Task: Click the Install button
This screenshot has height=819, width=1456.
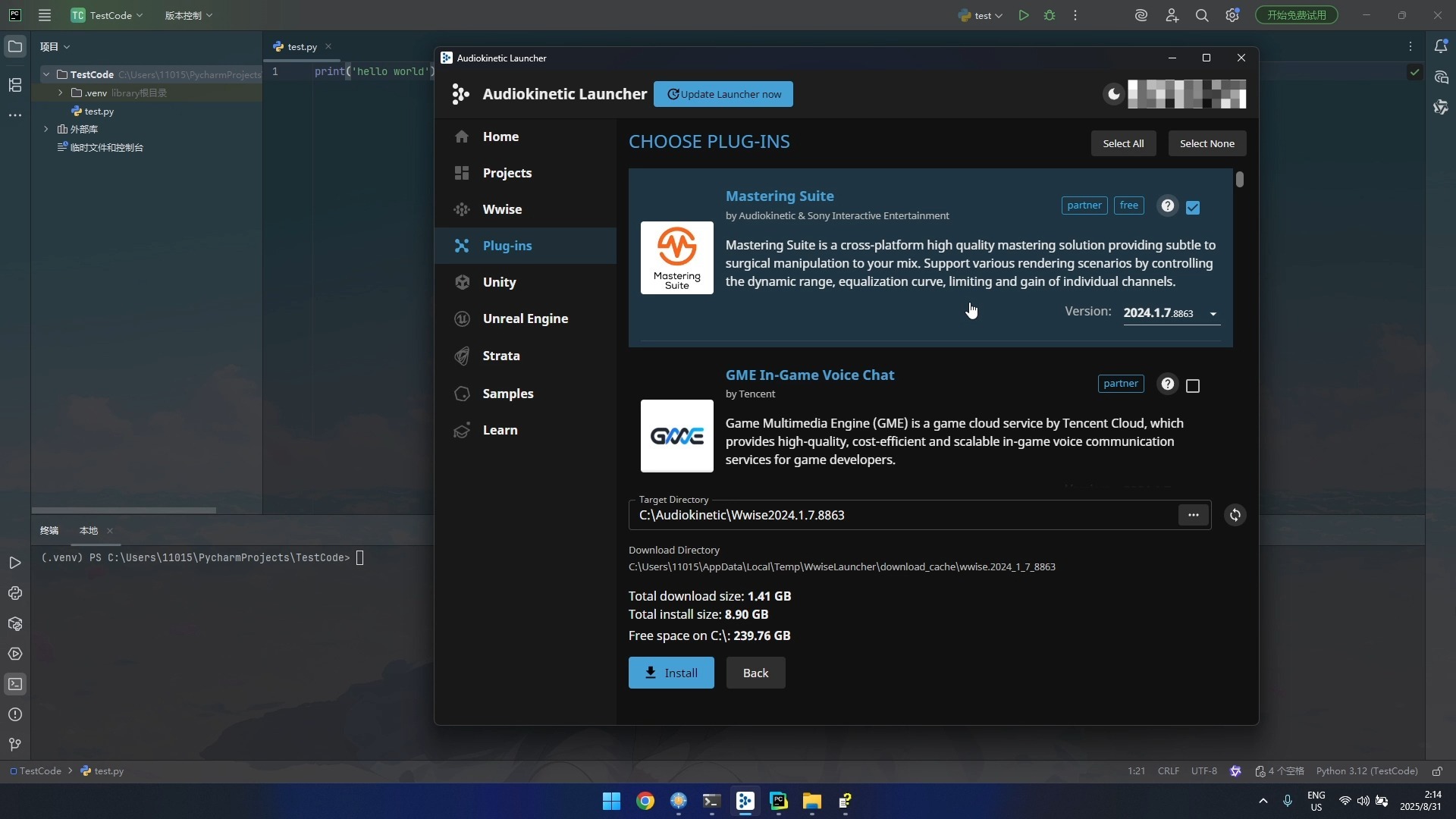Action: 671,673
